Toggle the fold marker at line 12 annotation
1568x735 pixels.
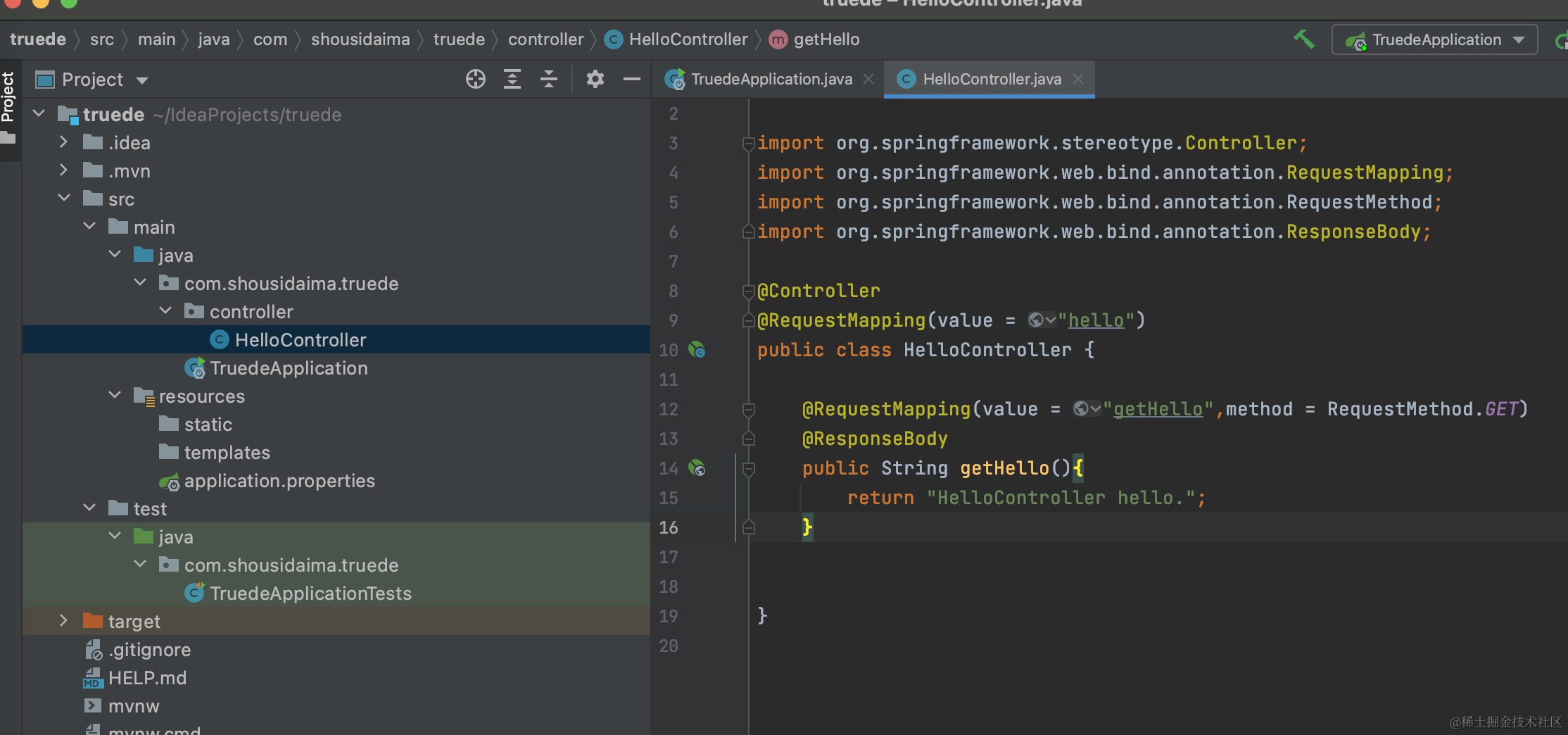pyautogui.click(x=748, y=410)
